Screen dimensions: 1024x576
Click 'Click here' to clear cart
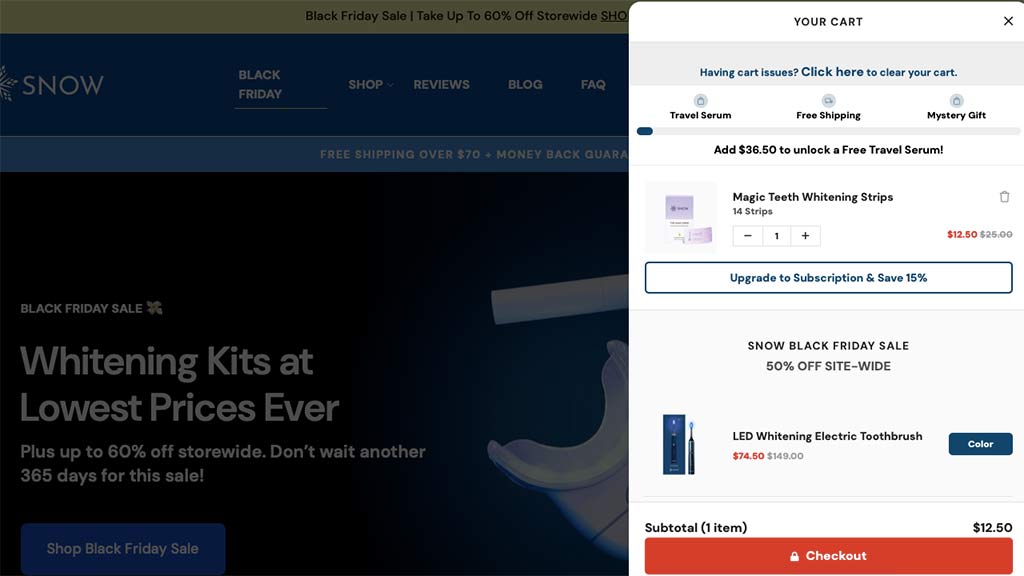(832, 72)
